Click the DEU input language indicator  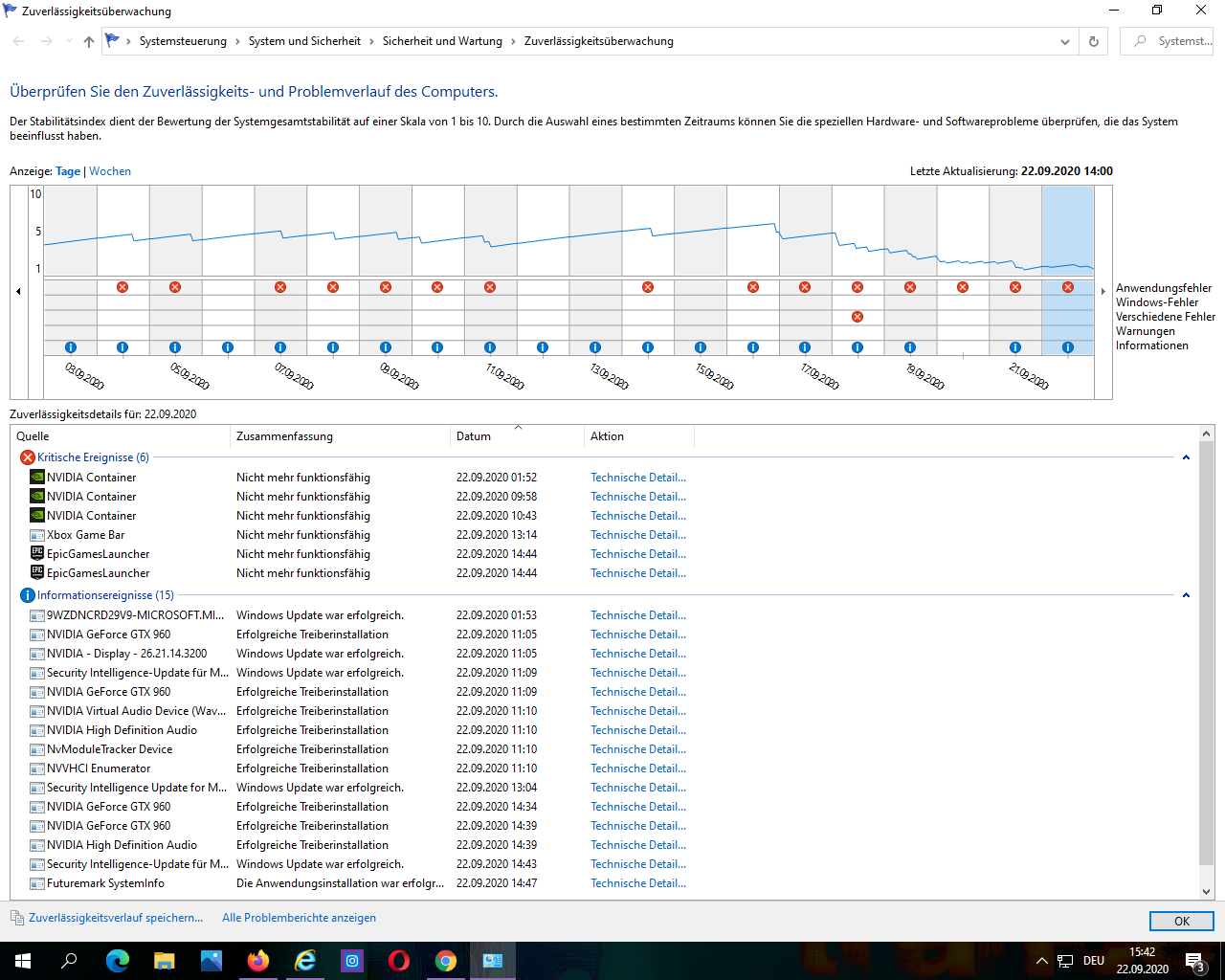(1094, 961)
